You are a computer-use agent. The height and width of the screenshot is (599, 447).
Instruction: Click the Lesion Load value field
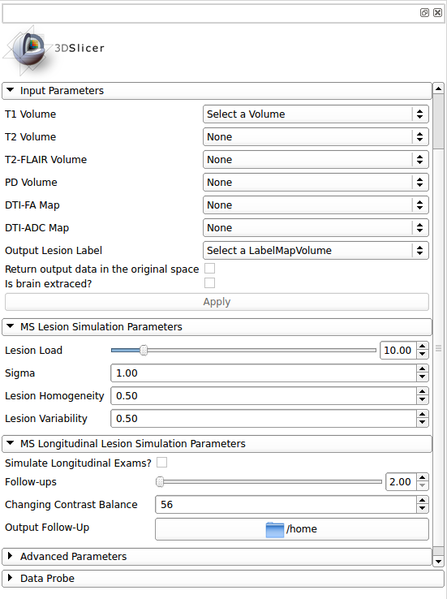pyautogui.click(x=398, y=350)
